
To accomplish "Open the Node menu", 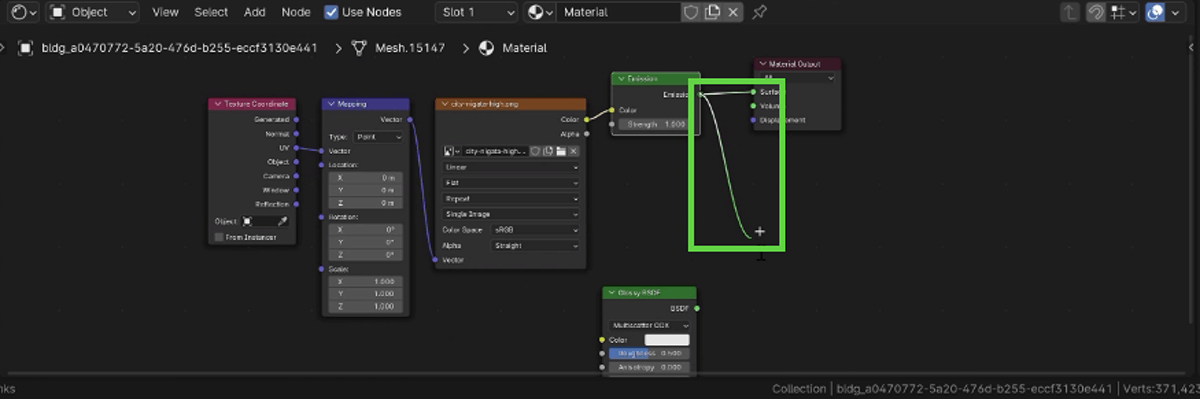I will click(296, 12).
